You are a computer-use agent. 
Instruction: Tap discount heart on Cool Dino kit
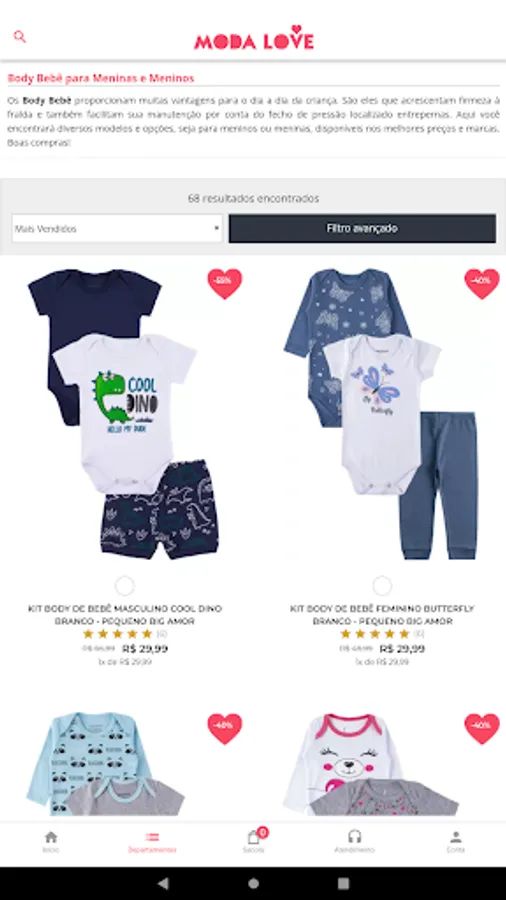(x=225, y=284)
